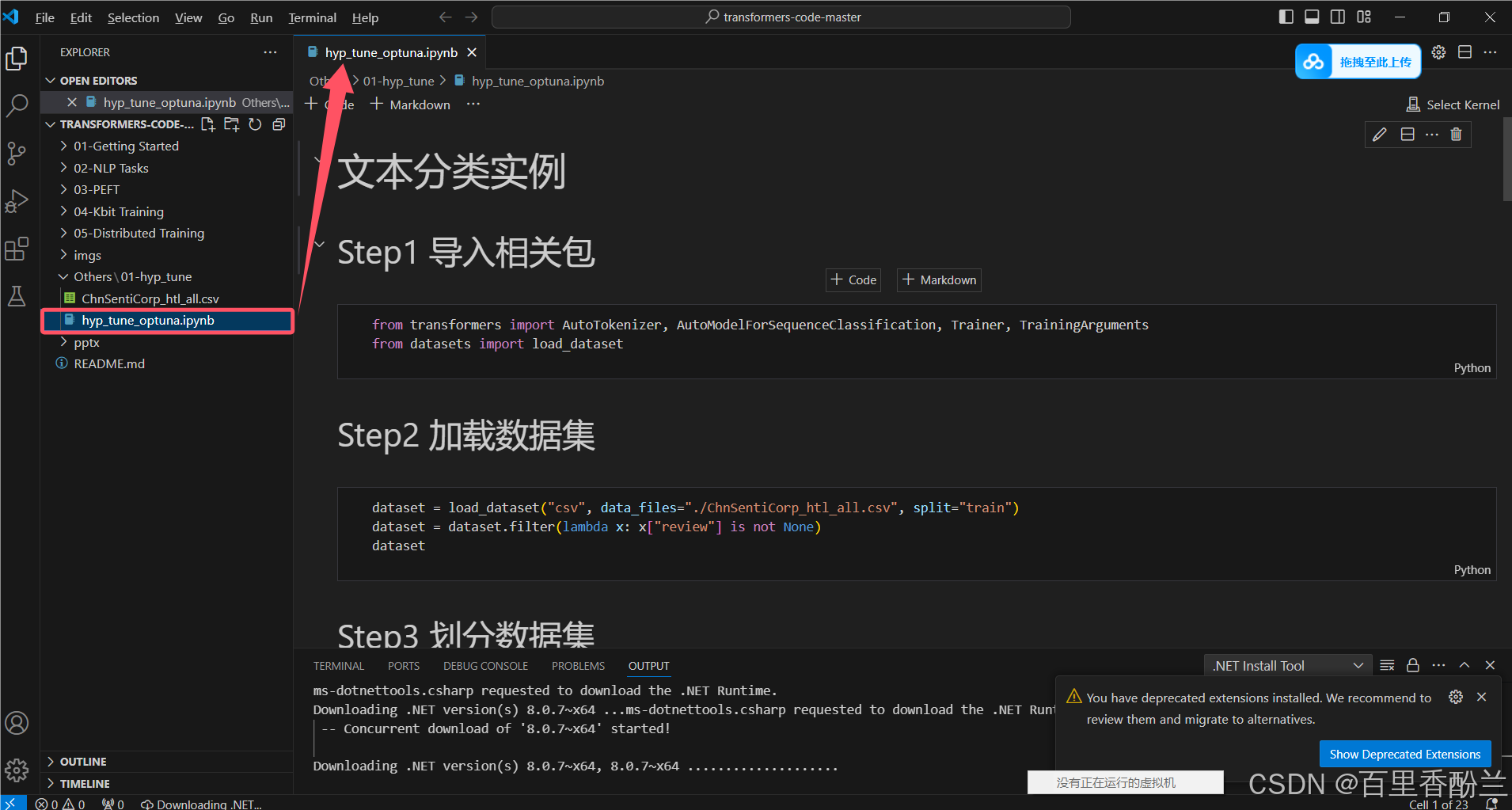Image resolution: width=1512 pixels, height=810 pixels.
Task: Toggle primary sidebar layout icon
Action: click(1286, 17)
